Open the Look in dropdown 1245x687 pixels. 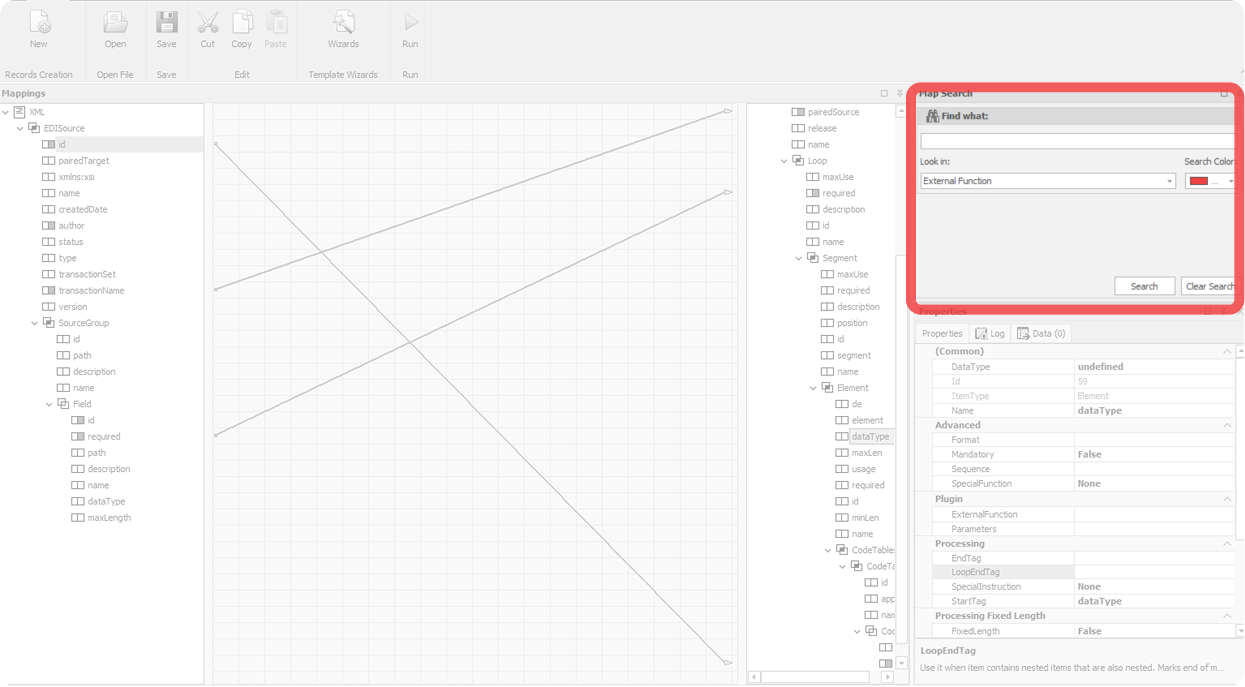tap(1169, 181)
